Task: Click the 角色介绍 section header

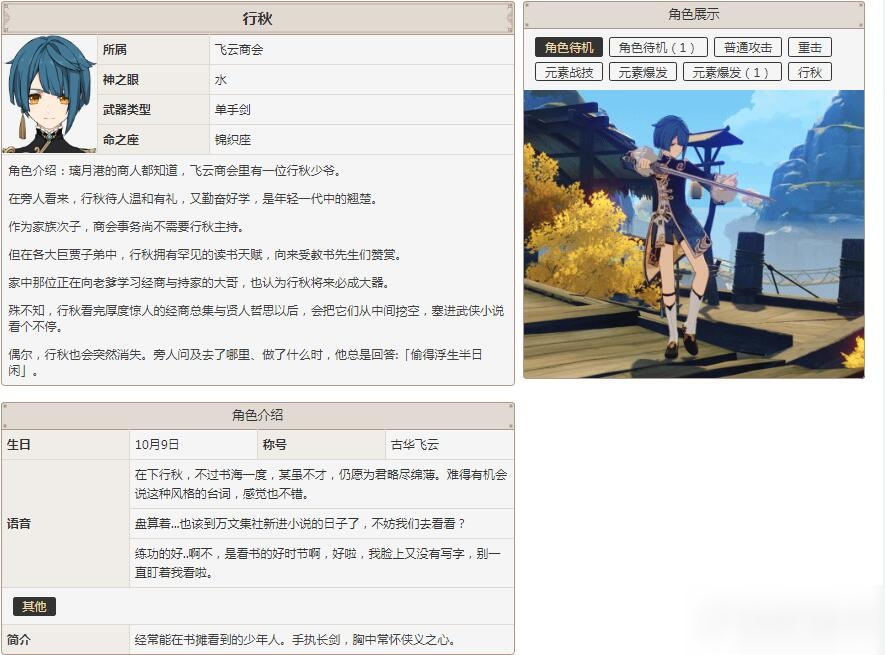Action: 257,416
